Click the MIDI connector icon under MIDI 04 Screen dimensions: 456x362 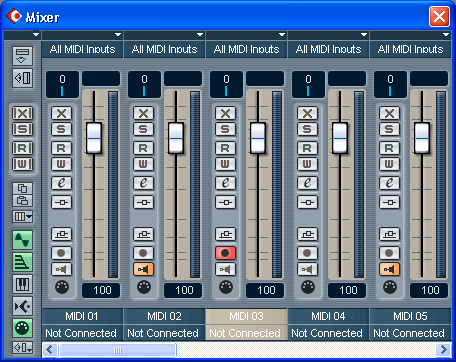point(308,287)
